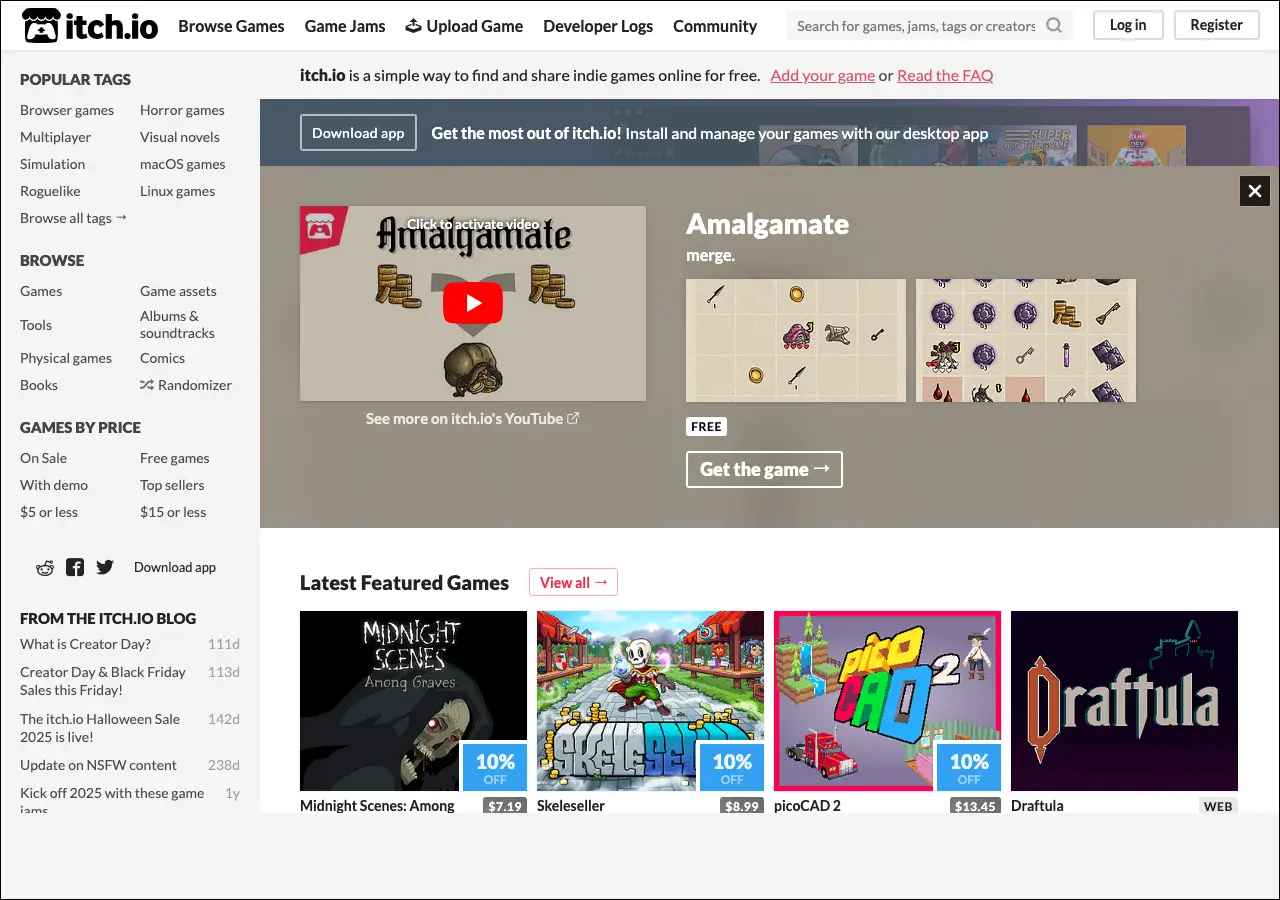
Task: Open the Upload Game page
Action: point(464,26)
